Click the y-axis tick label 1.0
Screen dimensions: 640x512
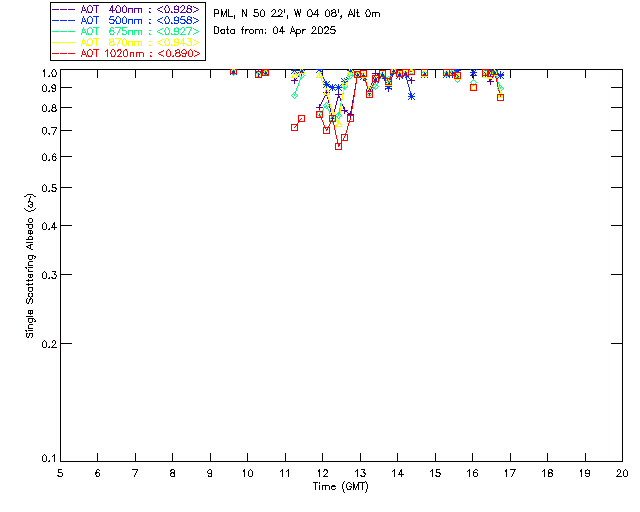[49, 73]
